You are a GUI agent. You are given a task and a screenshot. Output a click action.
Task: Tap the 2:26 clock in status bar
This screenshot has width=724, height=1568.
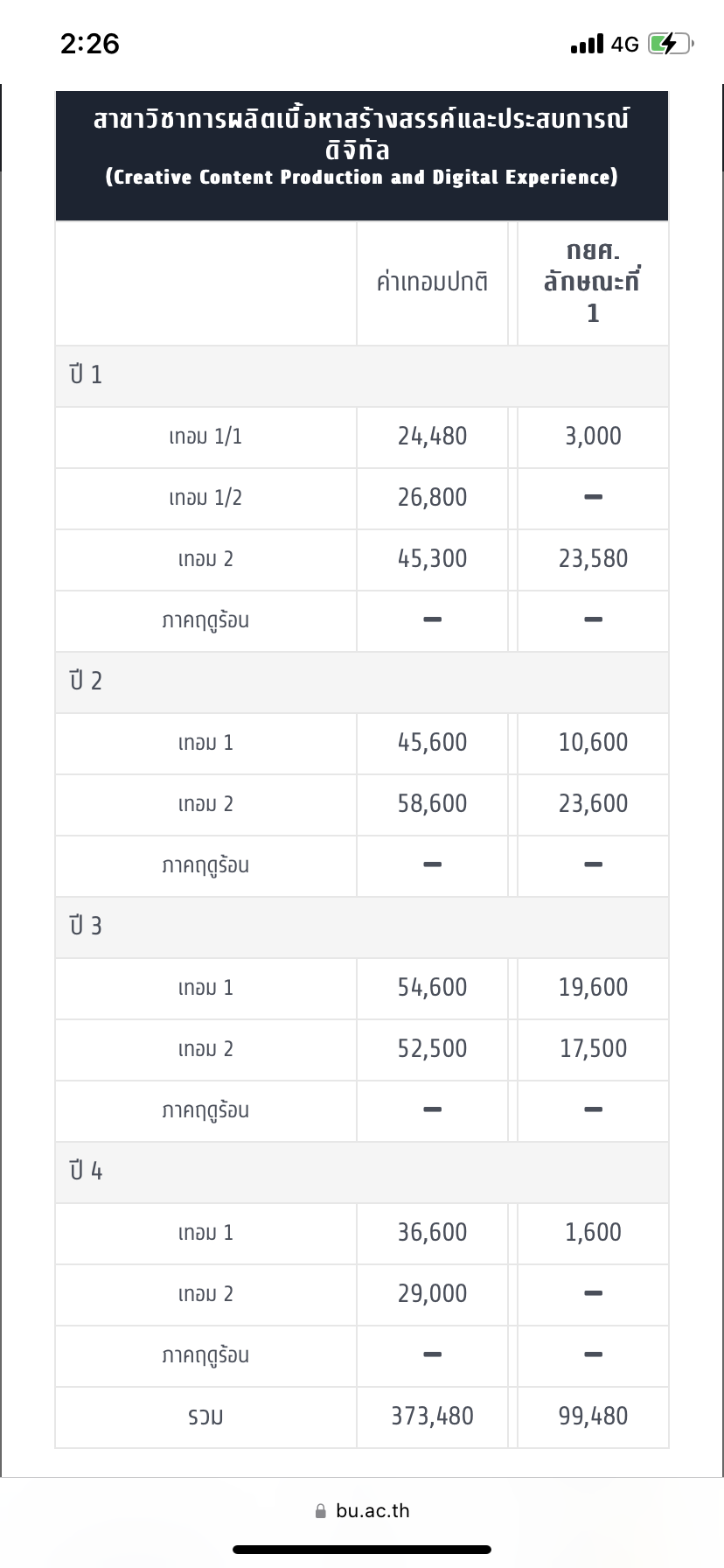(x=90, y=44)
